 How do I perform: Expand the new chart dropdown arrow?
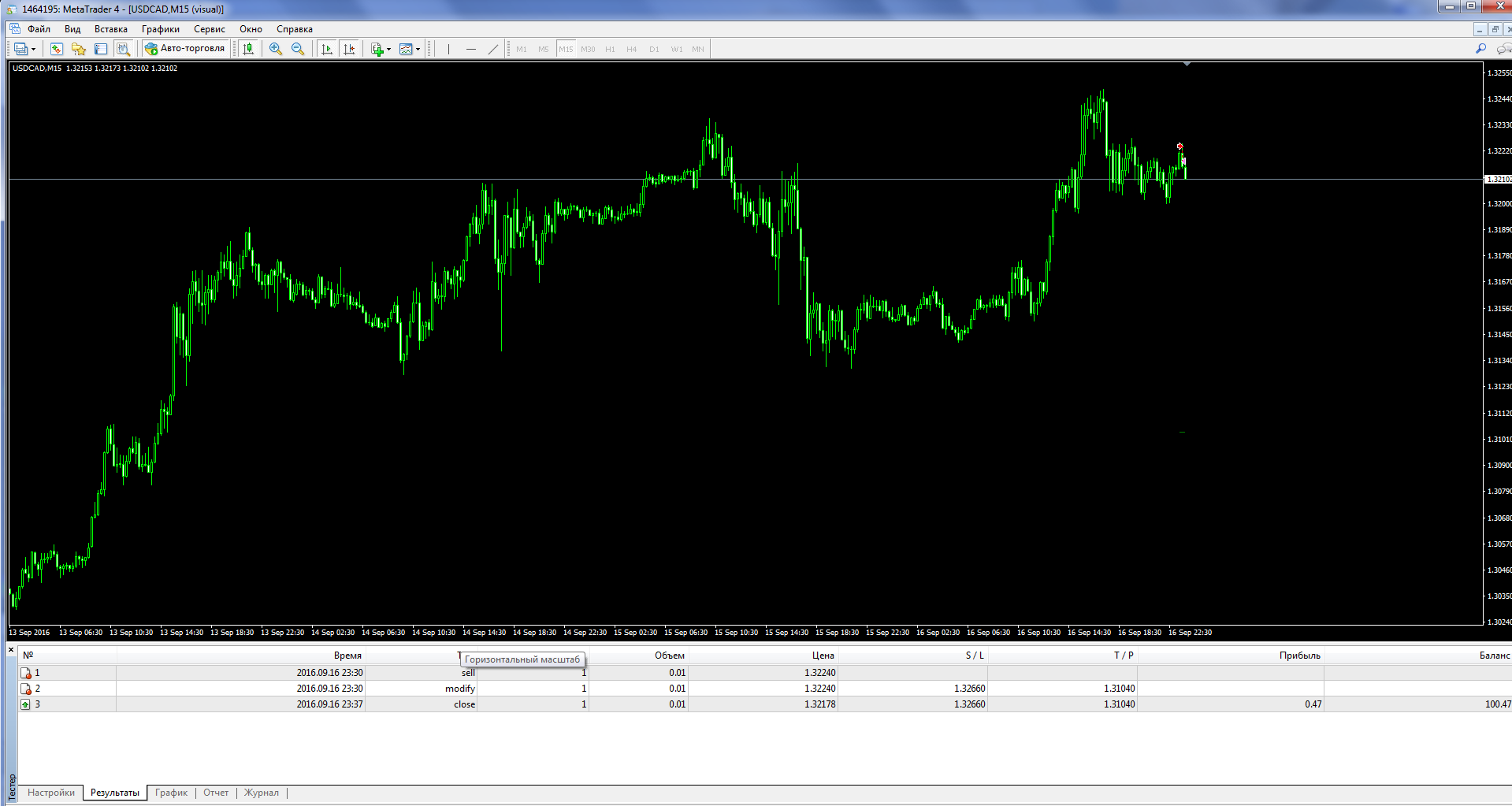pos(33,49)
